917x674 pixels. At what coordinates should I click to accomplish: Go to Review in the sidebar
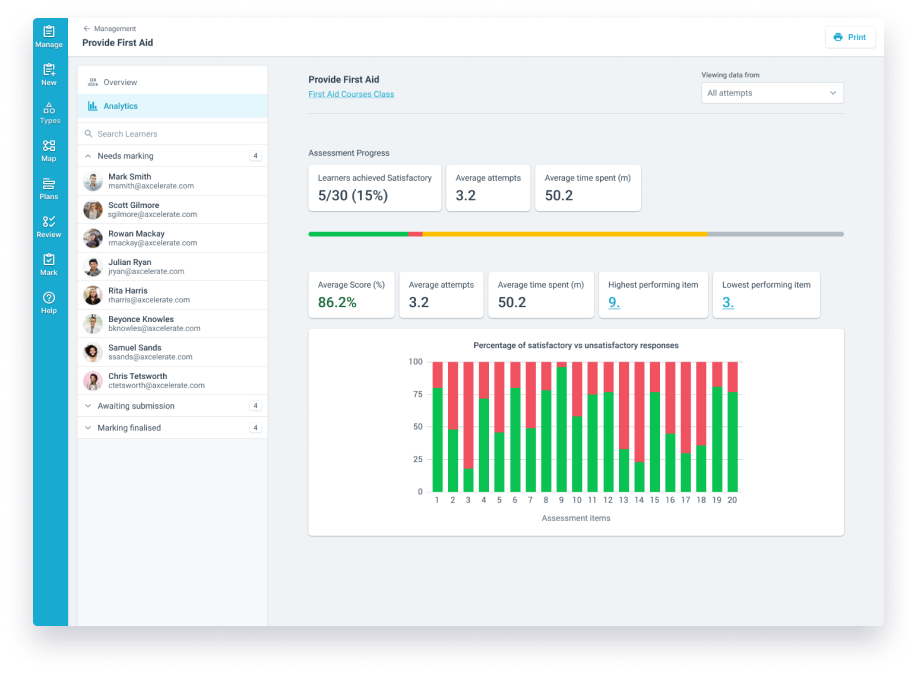tap(49, 226)
